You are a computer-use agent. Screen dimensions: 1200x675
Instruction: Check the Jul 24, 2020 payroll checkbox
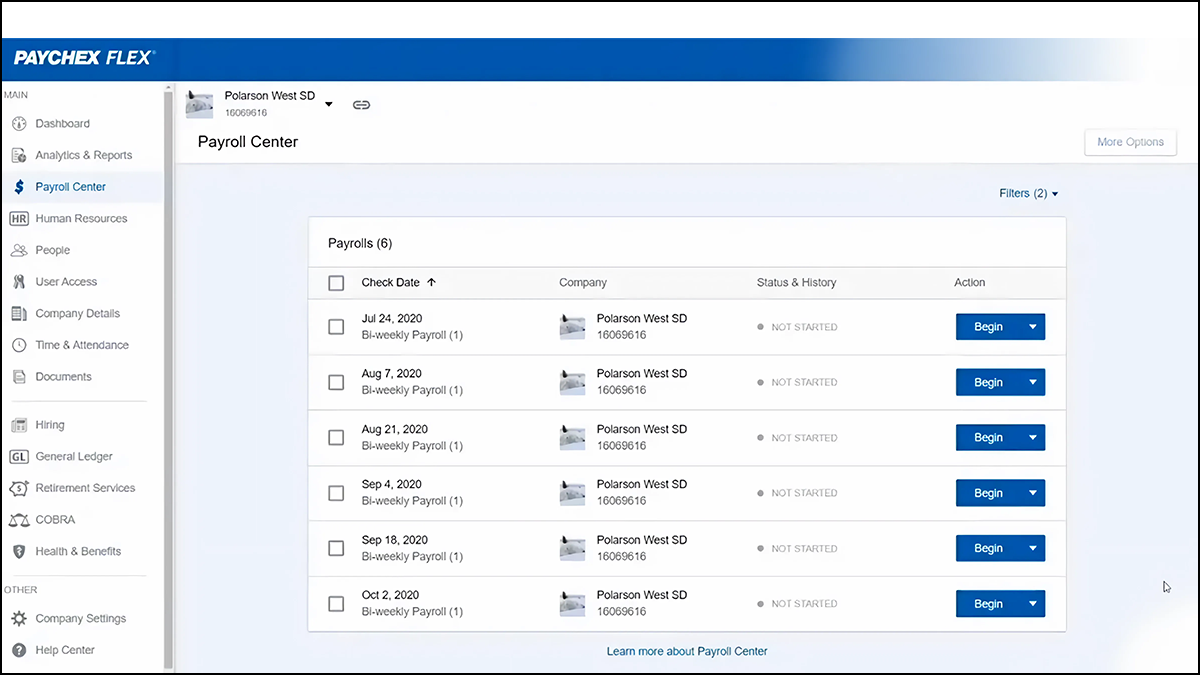point(336,327)
